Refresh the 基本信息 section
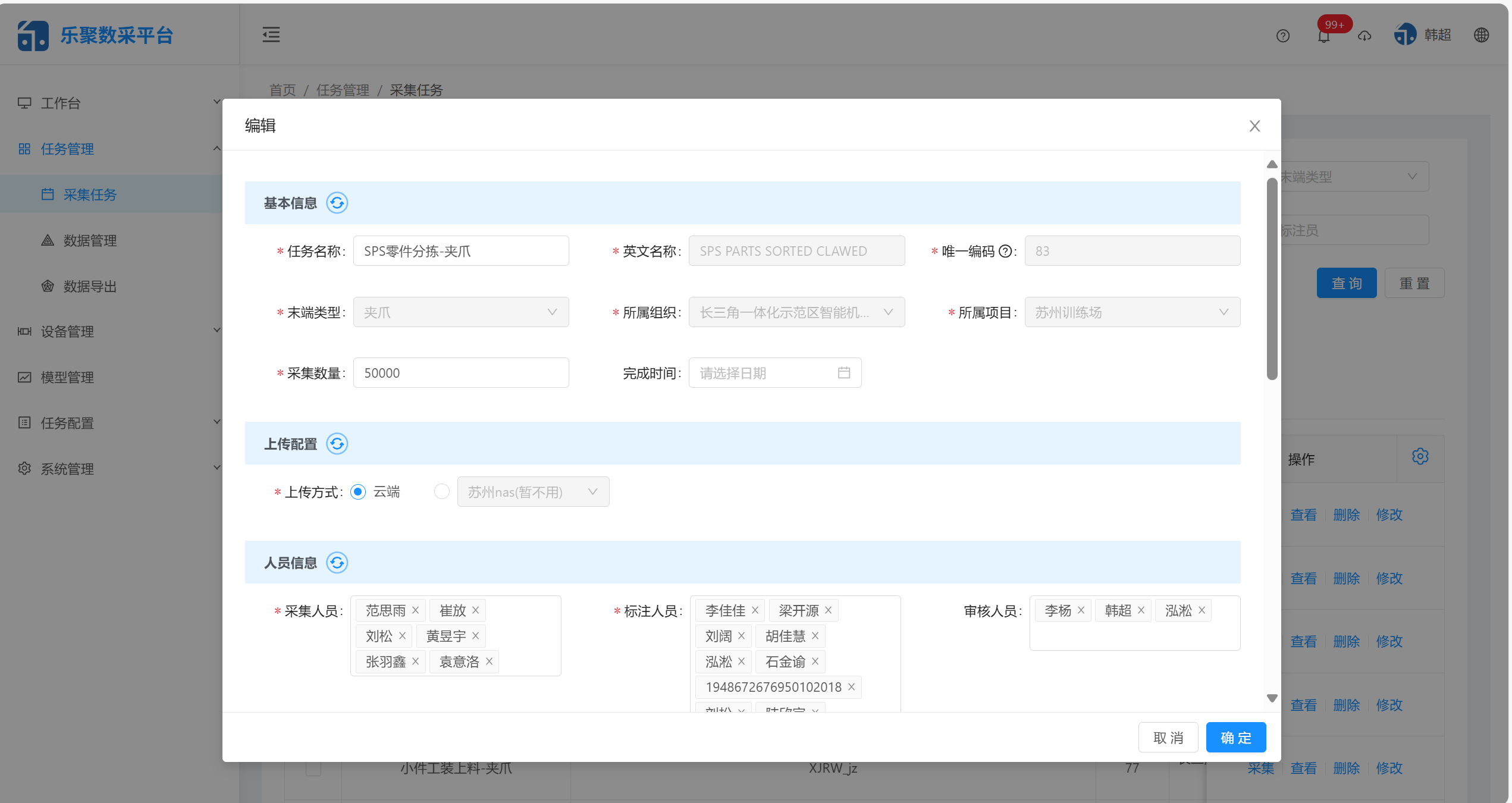The image size is (1512, 803). [337, 202]
